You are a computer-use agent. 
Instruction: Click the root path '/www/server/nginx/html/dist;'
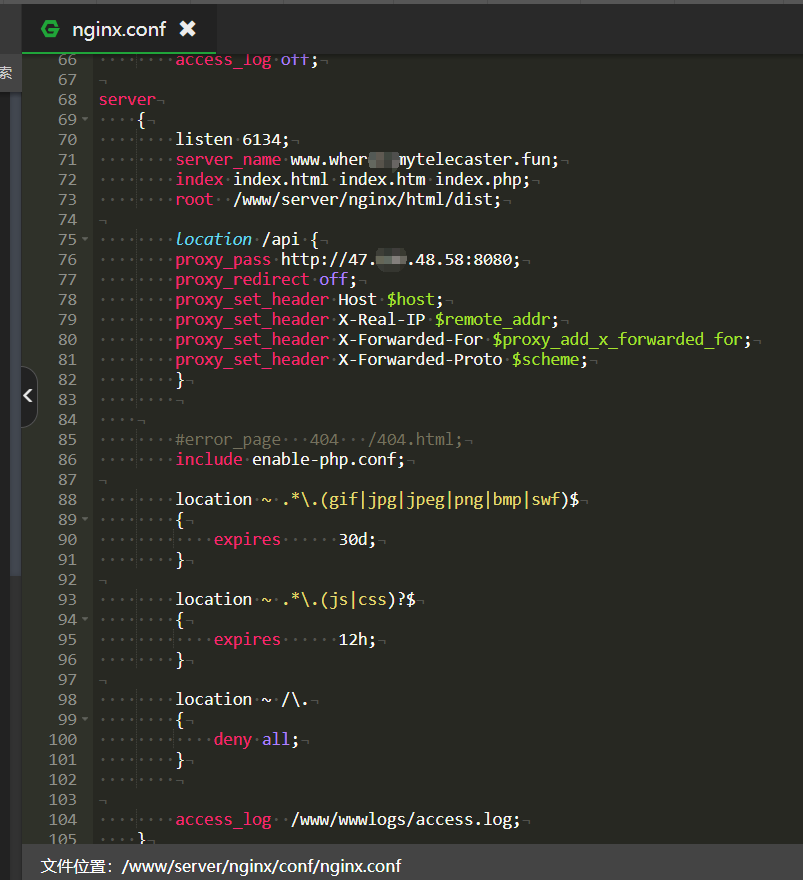[x=367, y=199]
